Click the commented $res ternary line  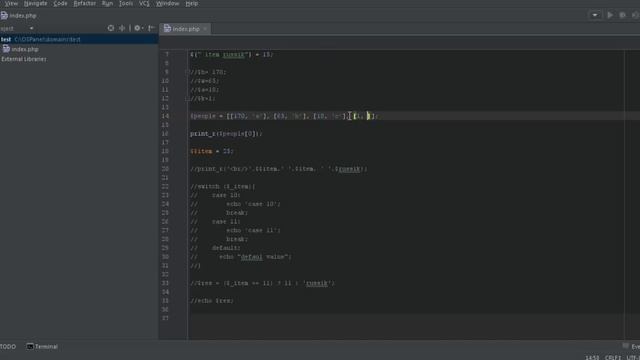(x=262, y=283)
